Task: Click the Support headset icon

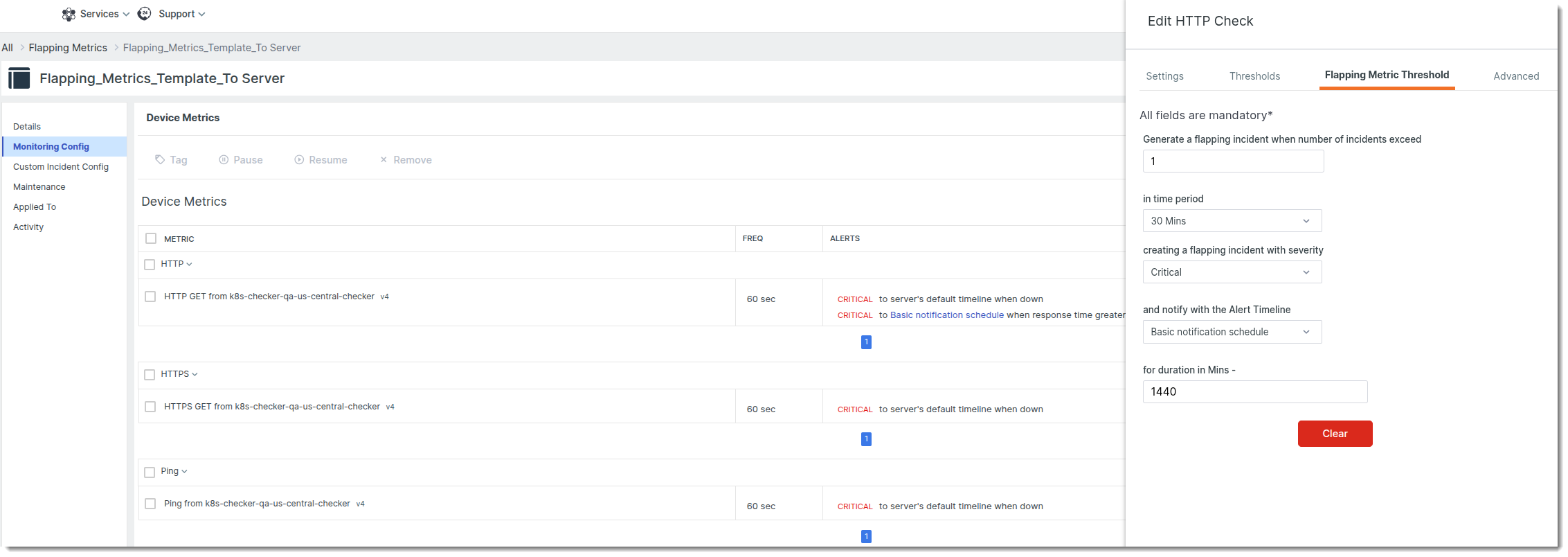Action: pyautogui.click(x=144, y=14)
